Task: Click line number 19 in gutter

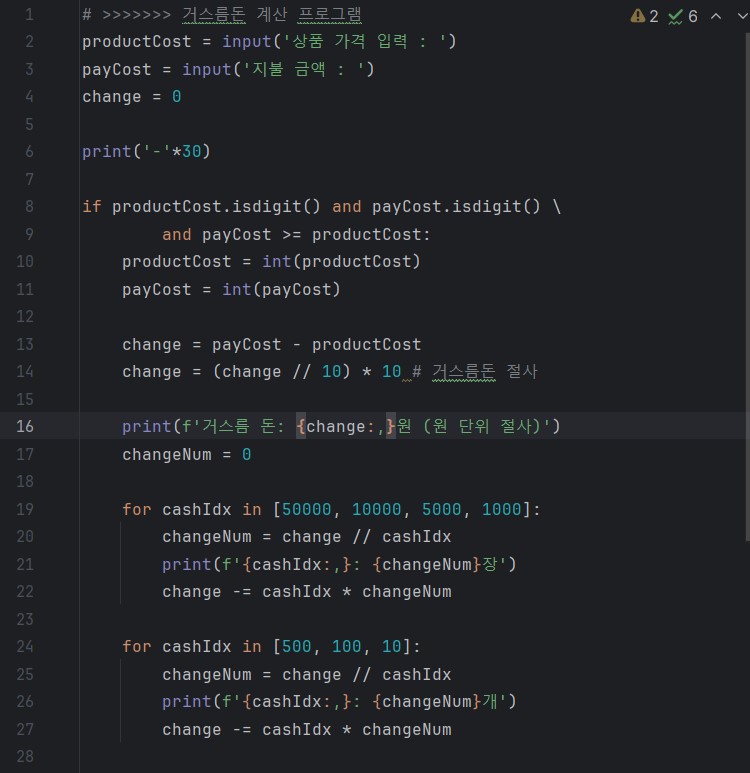Action: pyautogui.click(x=25, y=509)
